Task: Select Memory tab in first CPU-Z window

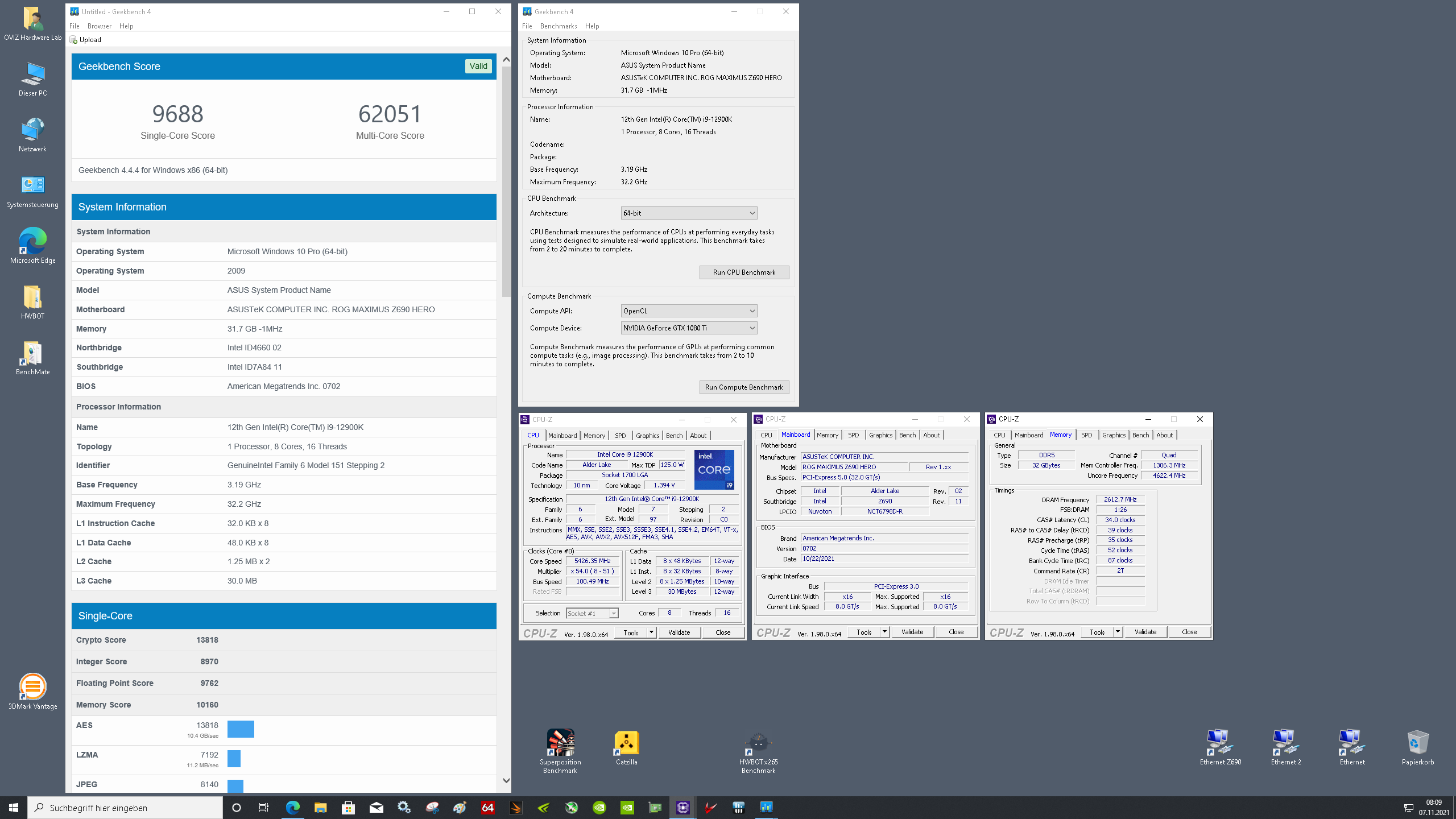Action: pyautogui.click(x=594, y=436)
